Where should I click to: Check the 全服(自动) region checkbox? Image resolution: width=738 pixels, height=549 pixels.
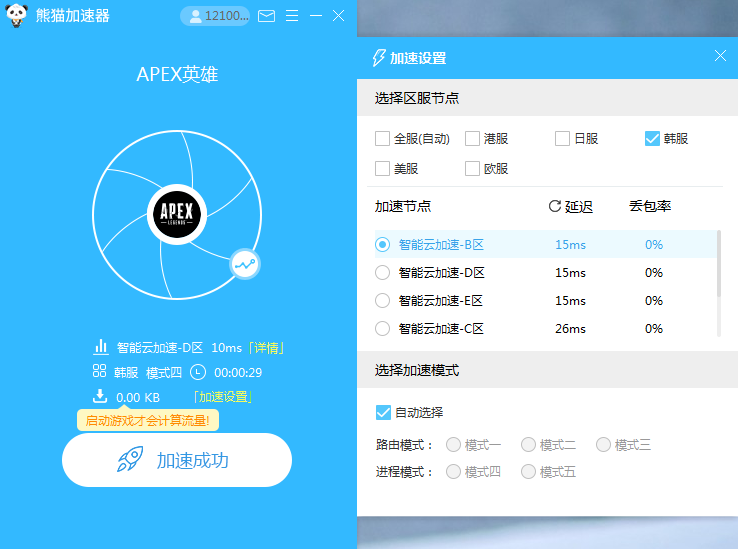(x=382, y=139)
